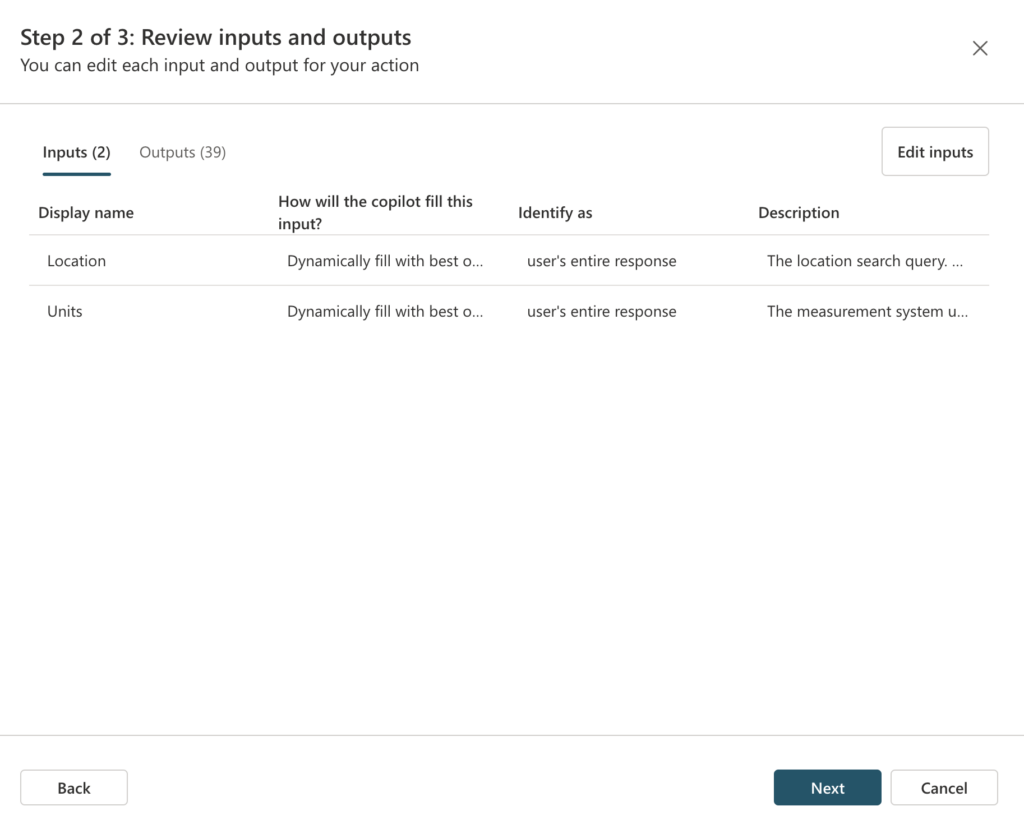Click the 'Step 2 of 3' dialog heading
This screenshot has width=1024, height=834.
(x=216, y=38)
